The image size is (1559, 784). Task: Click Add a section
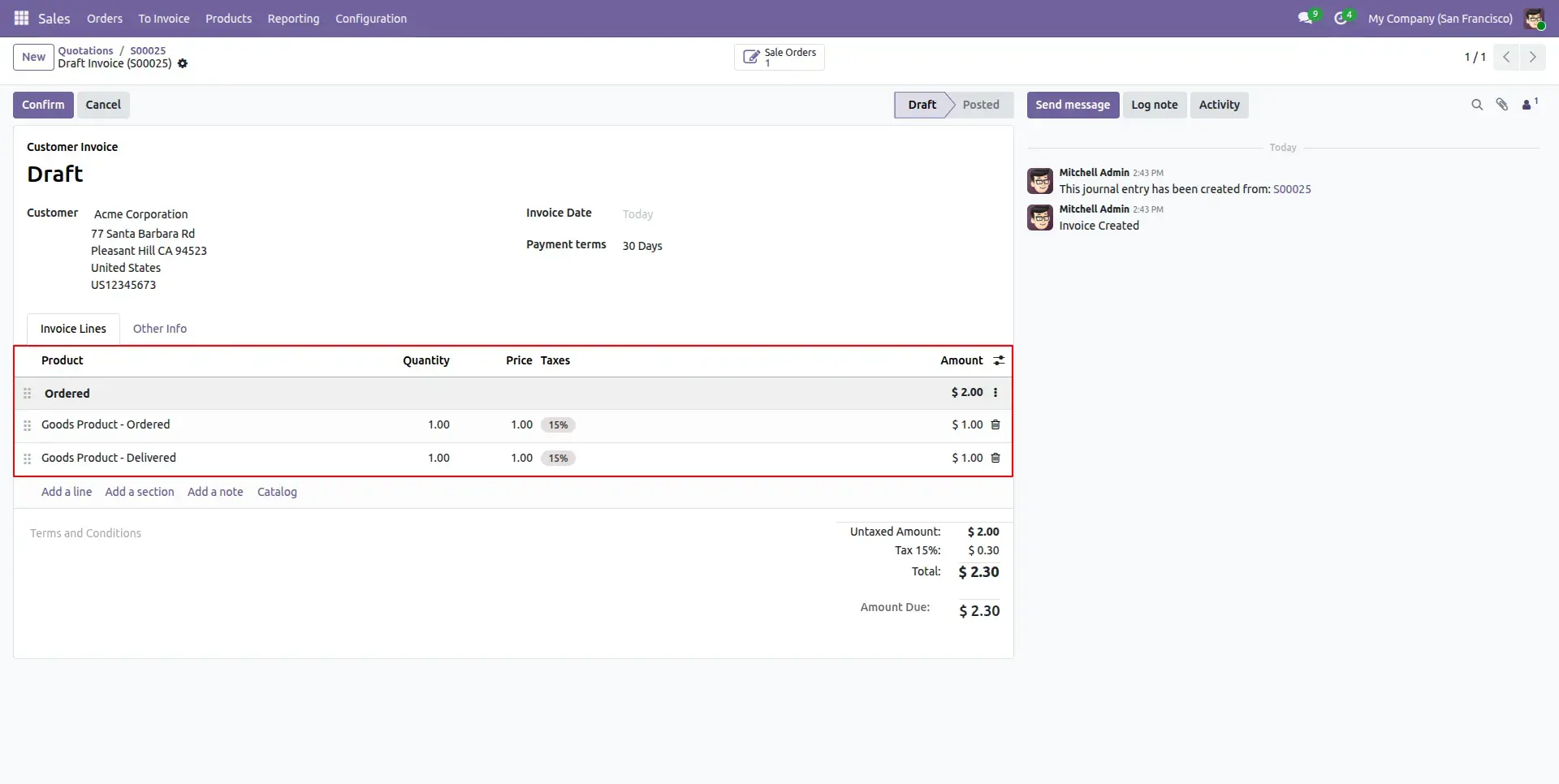(140, 492)
